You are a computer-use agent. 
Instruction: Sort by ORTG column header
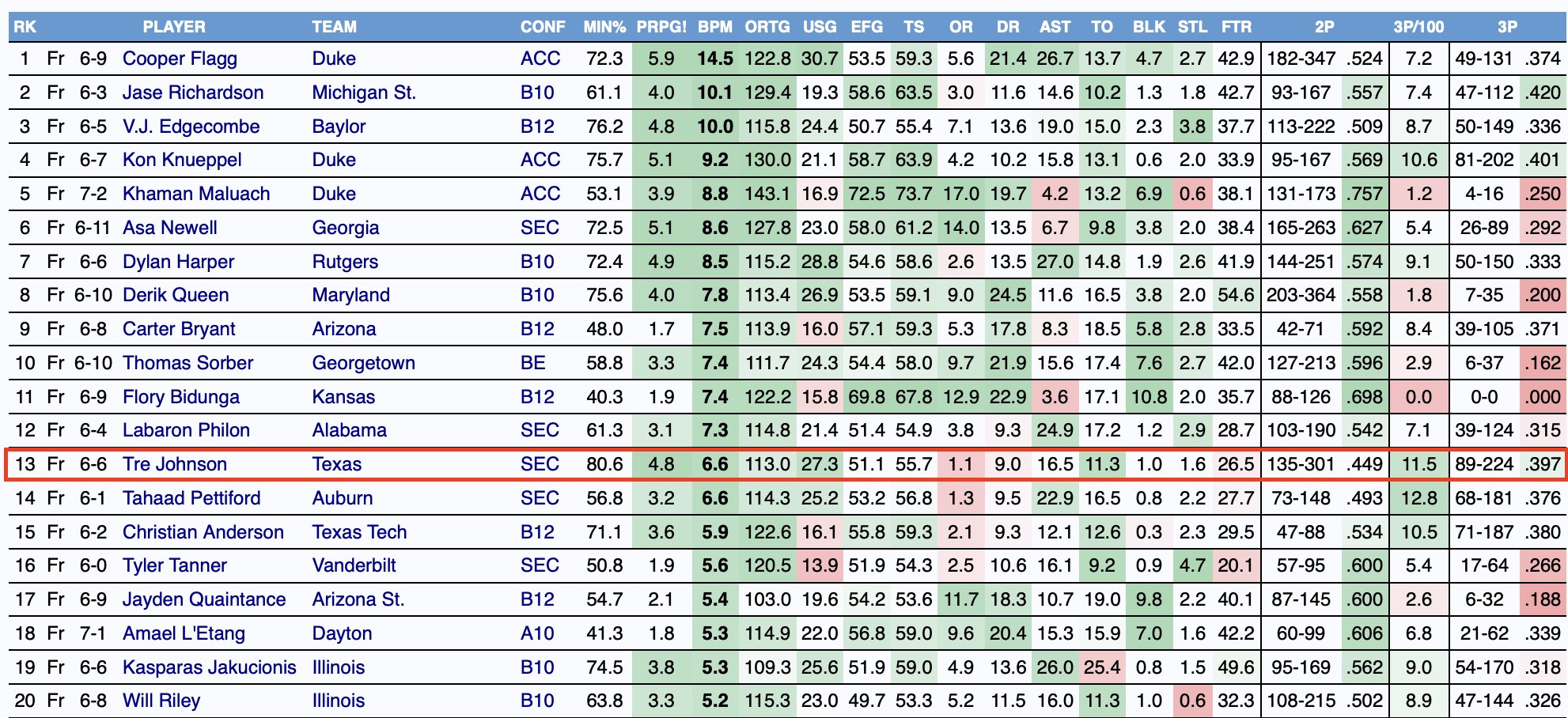767,27
